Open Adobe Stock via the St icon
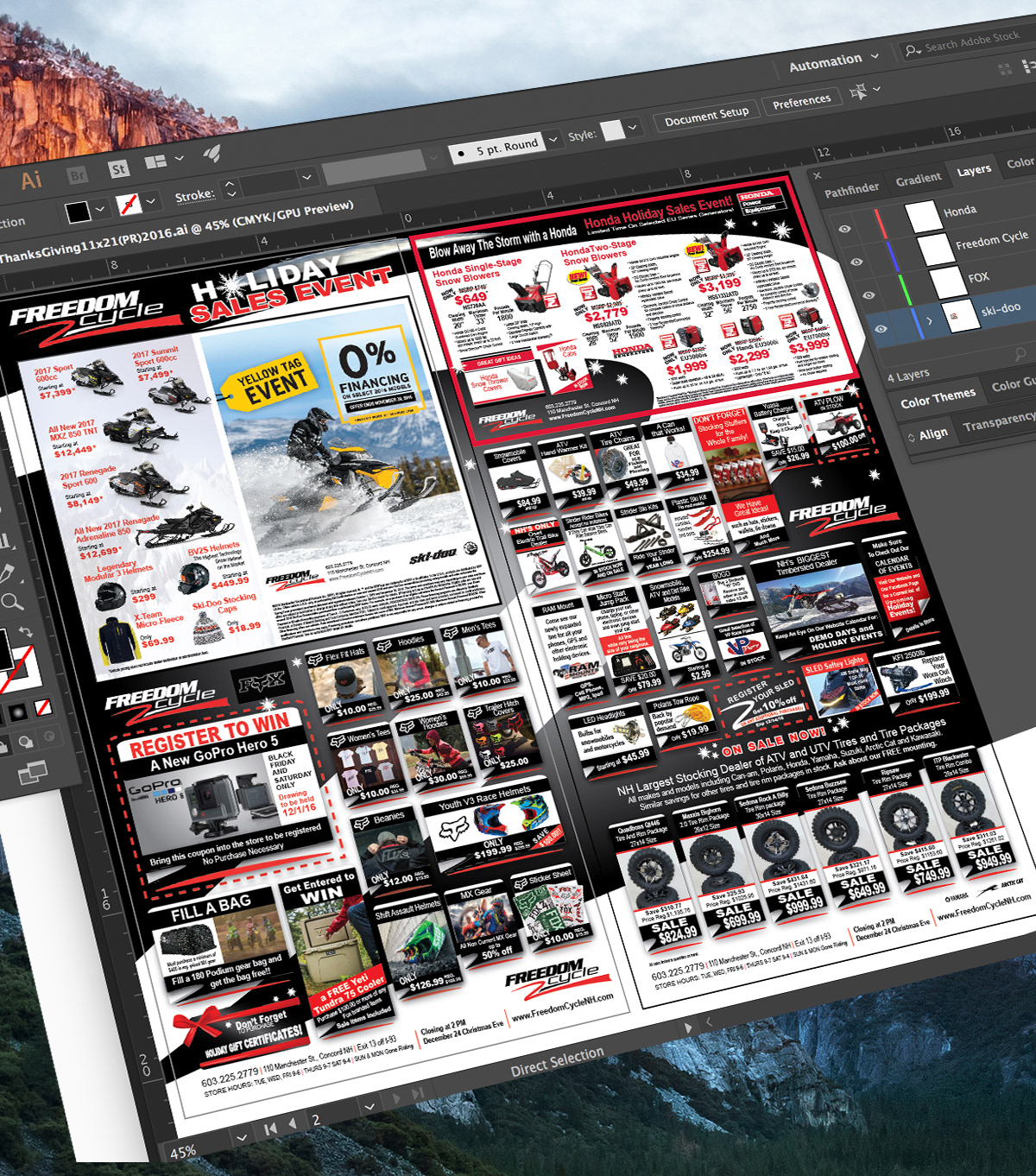Image resolution: width=1036 pixels, height=1176 pixels. (119, 169)
